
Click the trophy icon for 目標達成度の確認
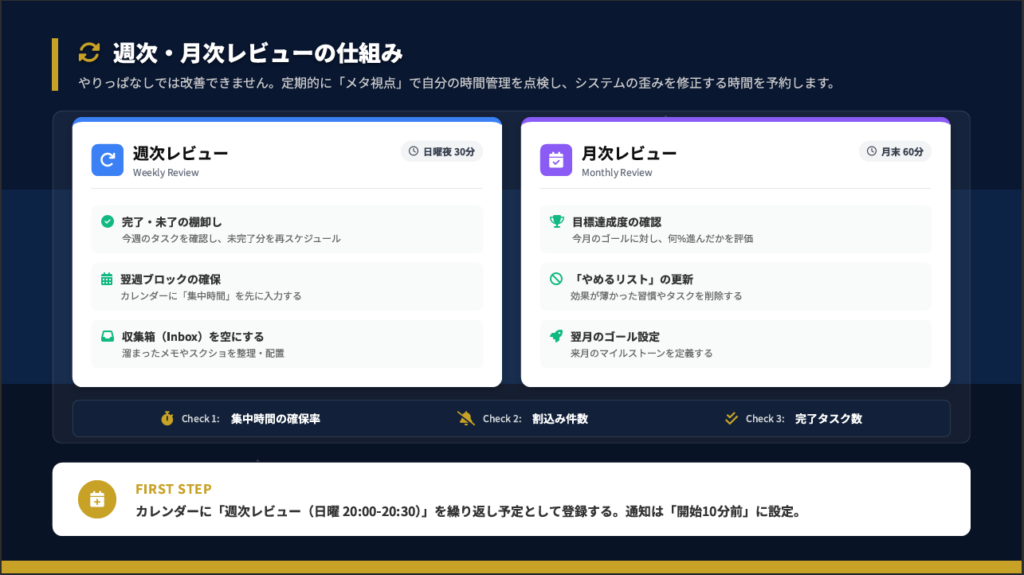[556, 221]
